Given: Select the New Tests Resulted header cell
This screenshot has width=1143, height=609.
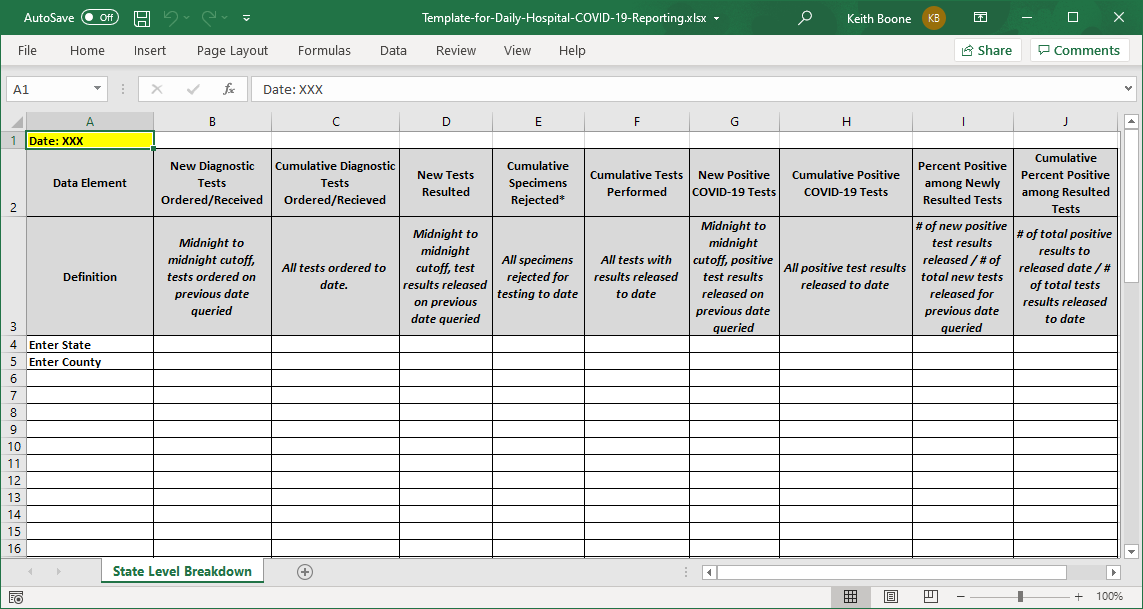Looking at the screenshot, I should pos(445,183).
